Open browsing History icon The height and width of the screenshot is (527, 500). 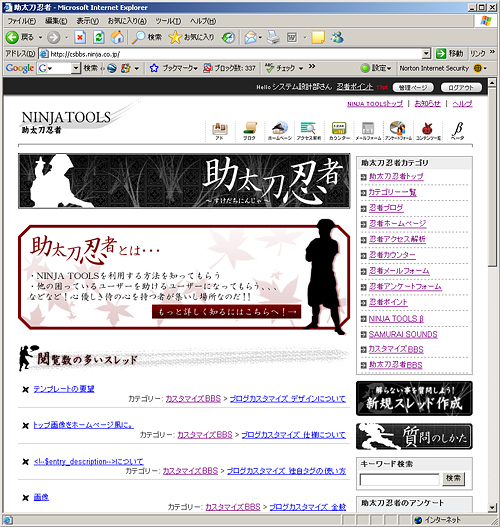click(228, 37)
